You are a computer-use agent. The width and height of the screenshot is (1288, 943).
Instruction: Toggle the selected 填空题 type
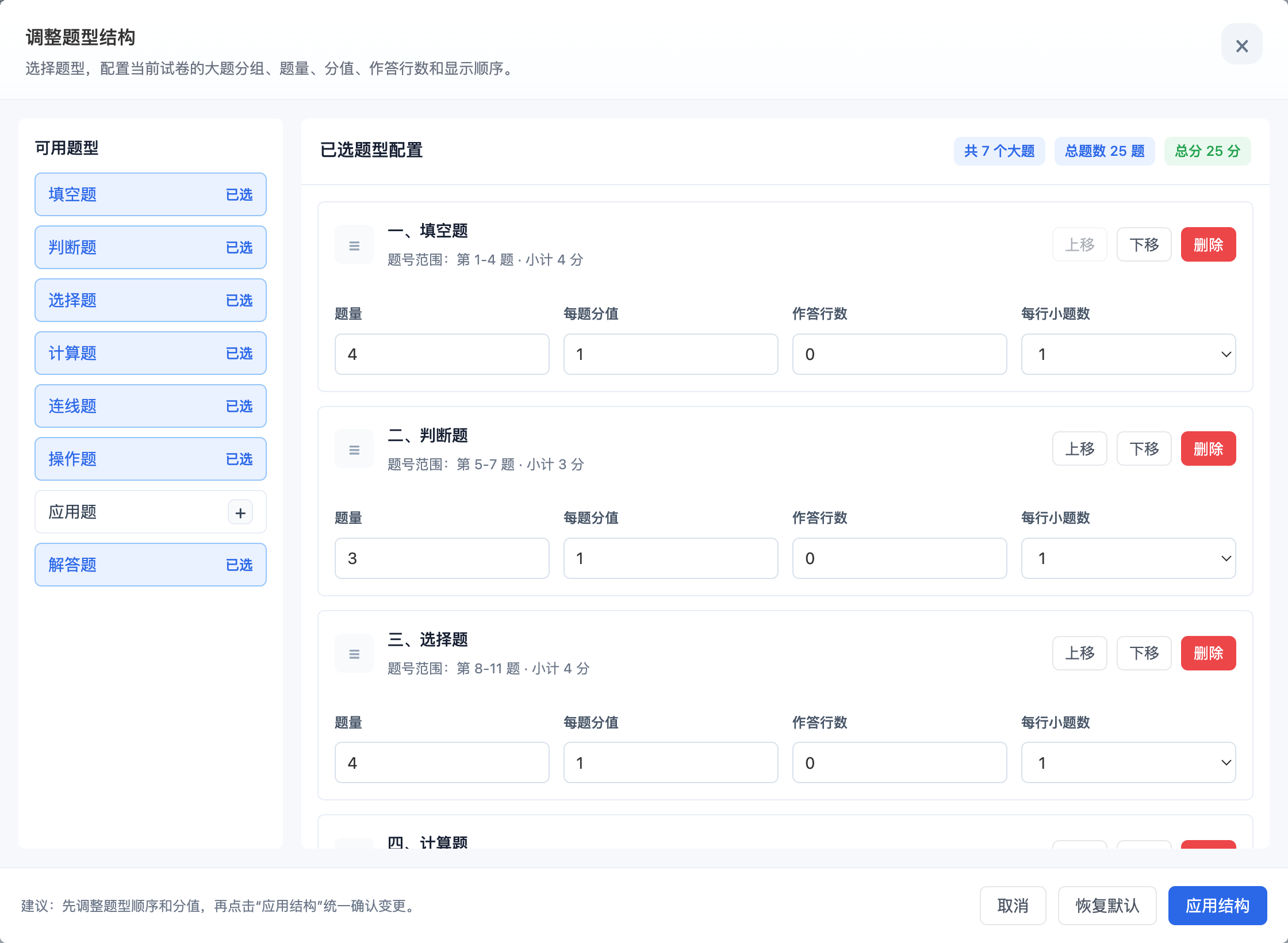coord(151,194)
